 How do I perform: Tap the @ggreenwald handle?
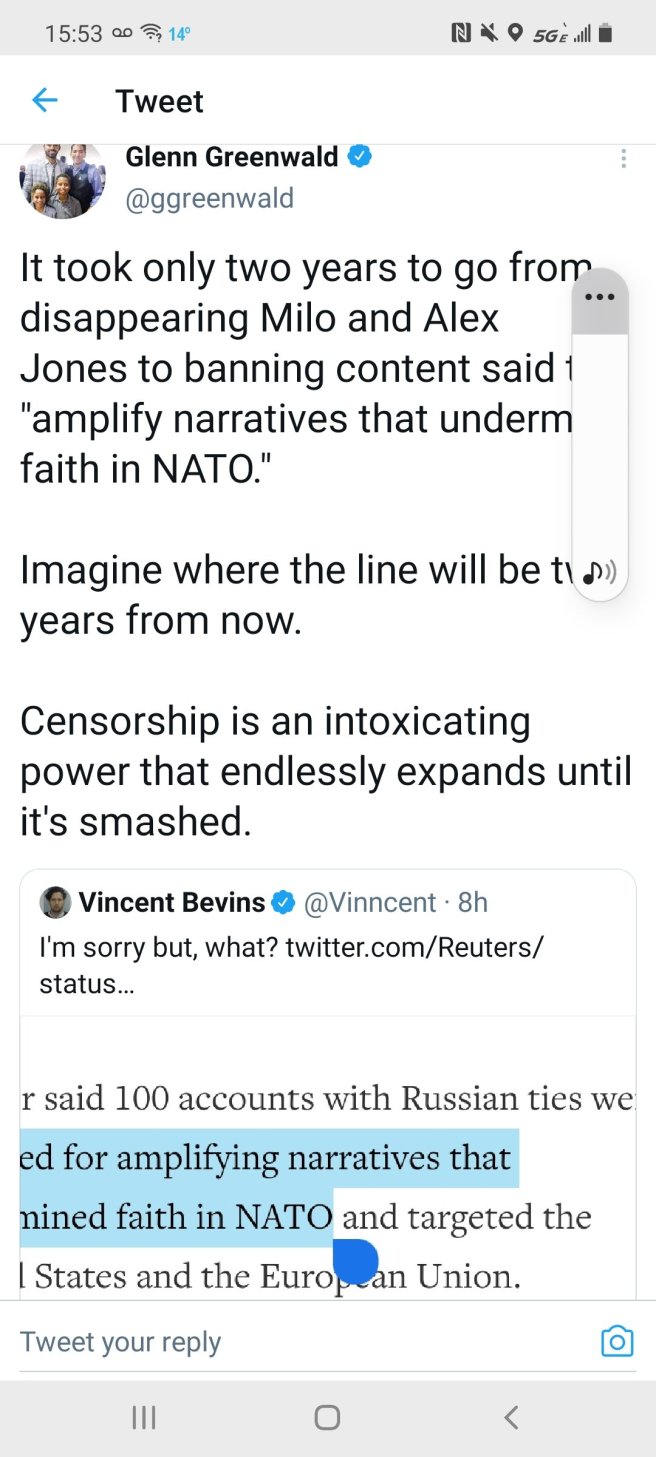coord(209,198)
